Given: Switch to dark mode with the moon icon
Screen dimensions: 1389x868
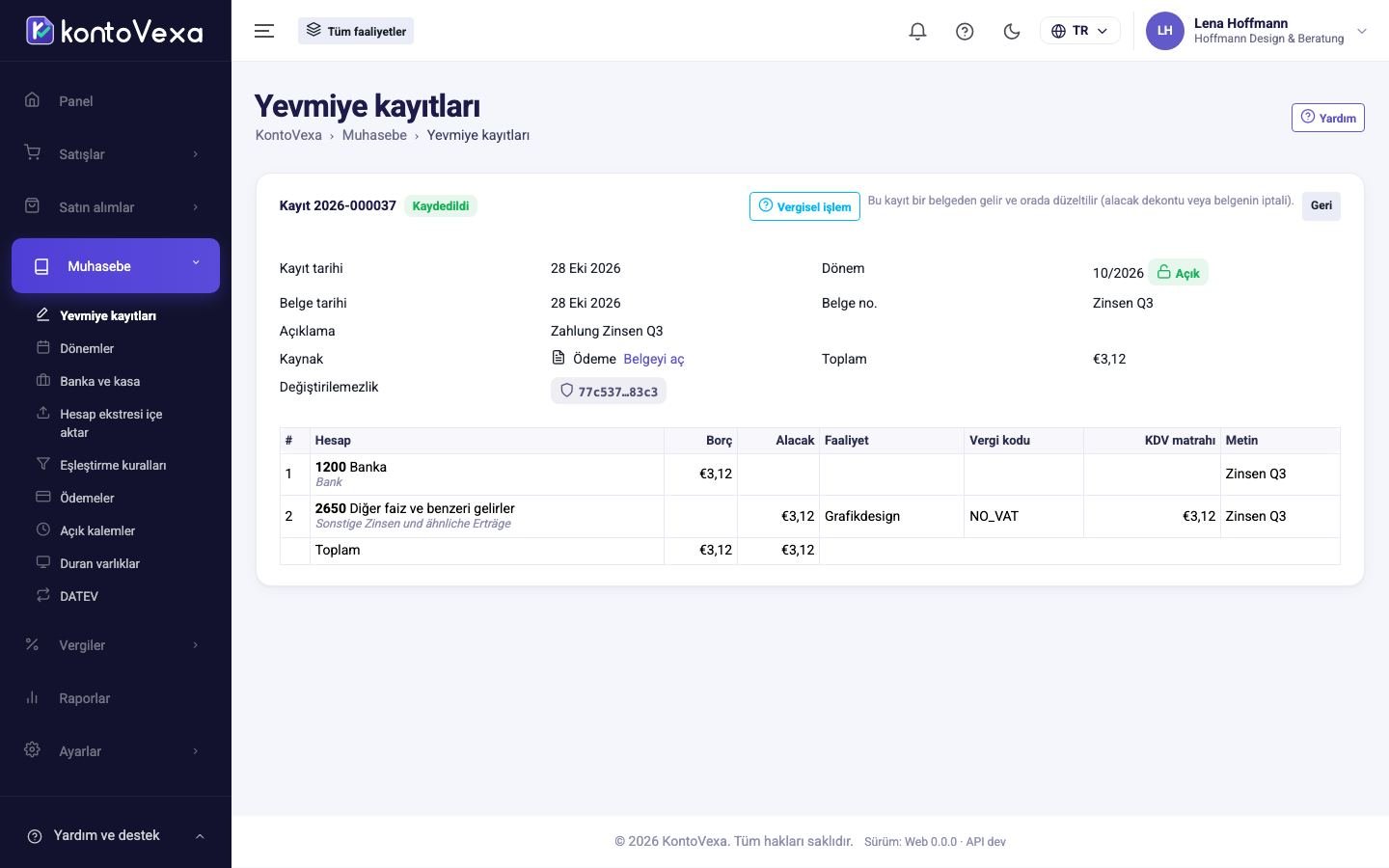Looking at the screenshot, I should tap(1012, 31).
